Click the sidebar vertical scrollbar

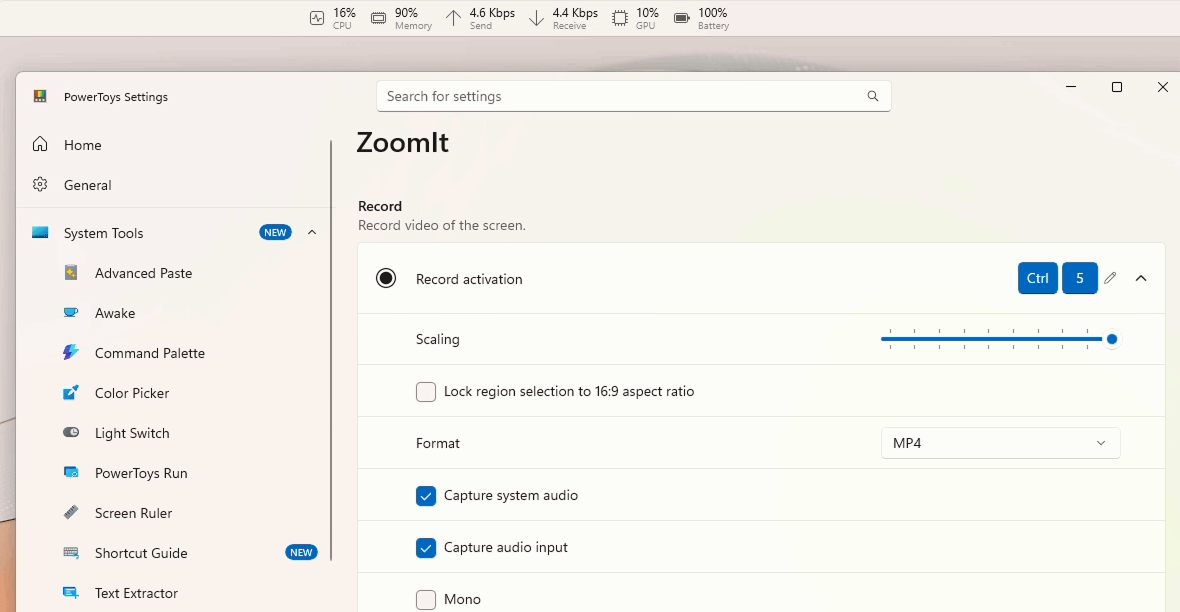click(x=331, y=350)
